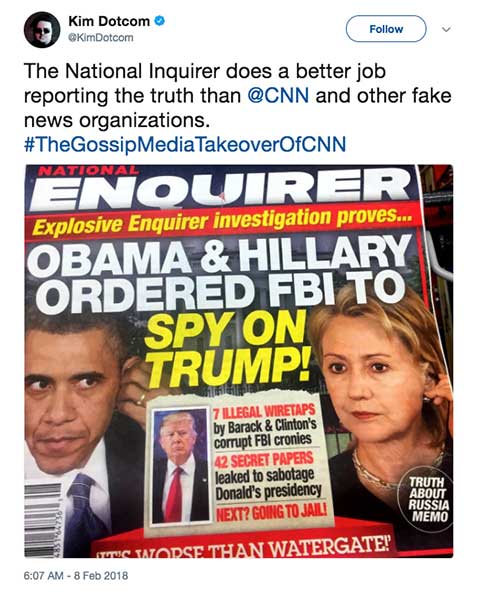Click the Enquirer masthead in image
The width and height of the screenshot is (480, 591).
(x=220, y=188)
